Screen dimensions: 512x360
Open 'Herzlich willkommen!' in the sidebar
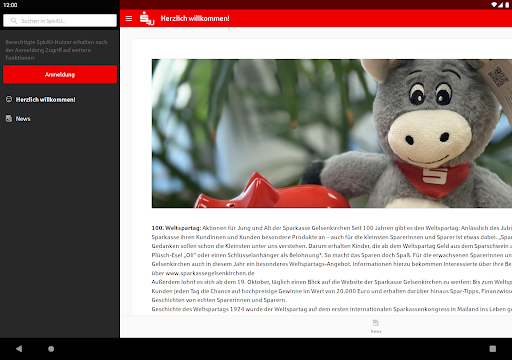pyautogui.click(x=45, y=99)
